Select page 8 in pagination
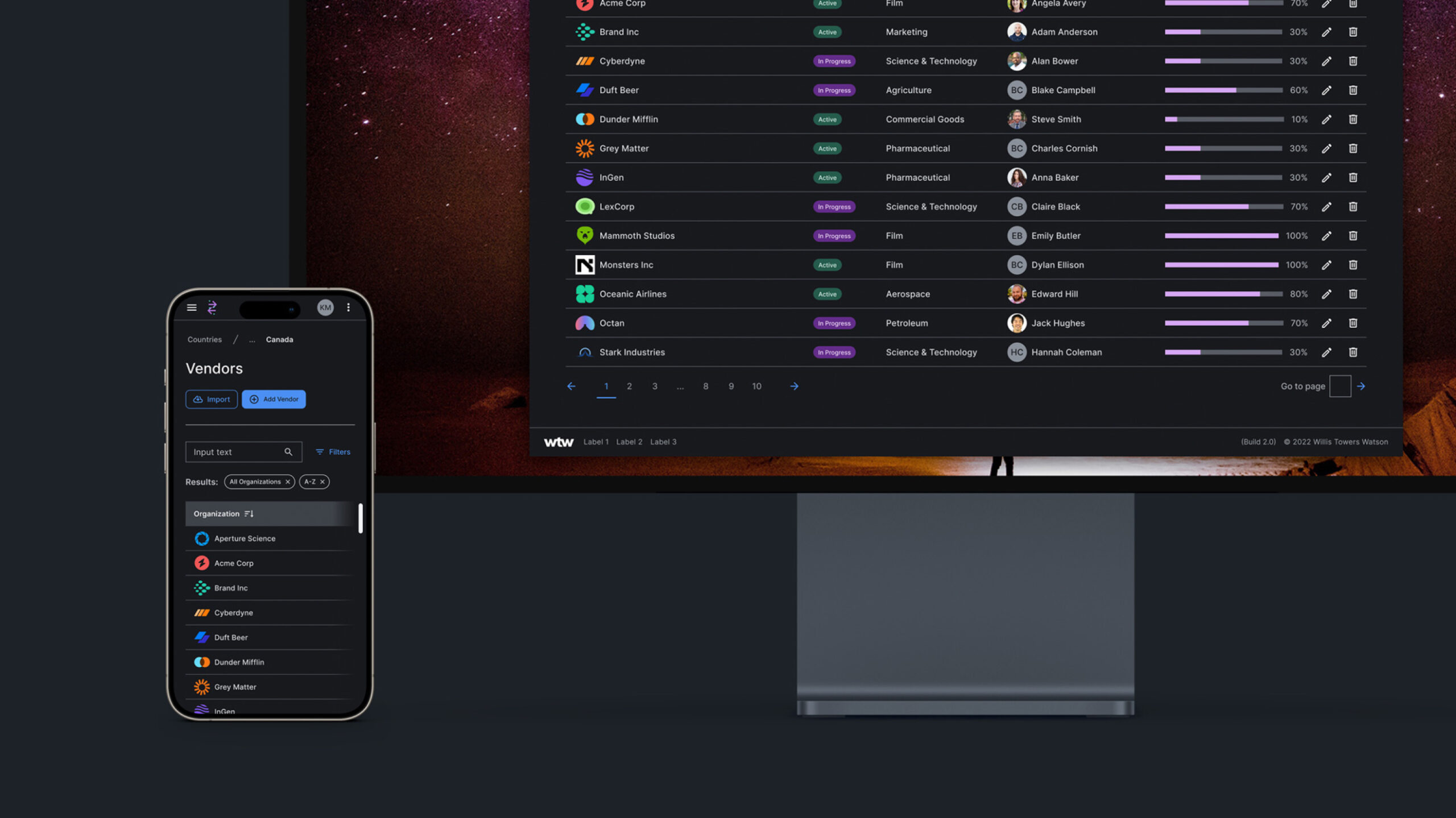 [706, 386]
